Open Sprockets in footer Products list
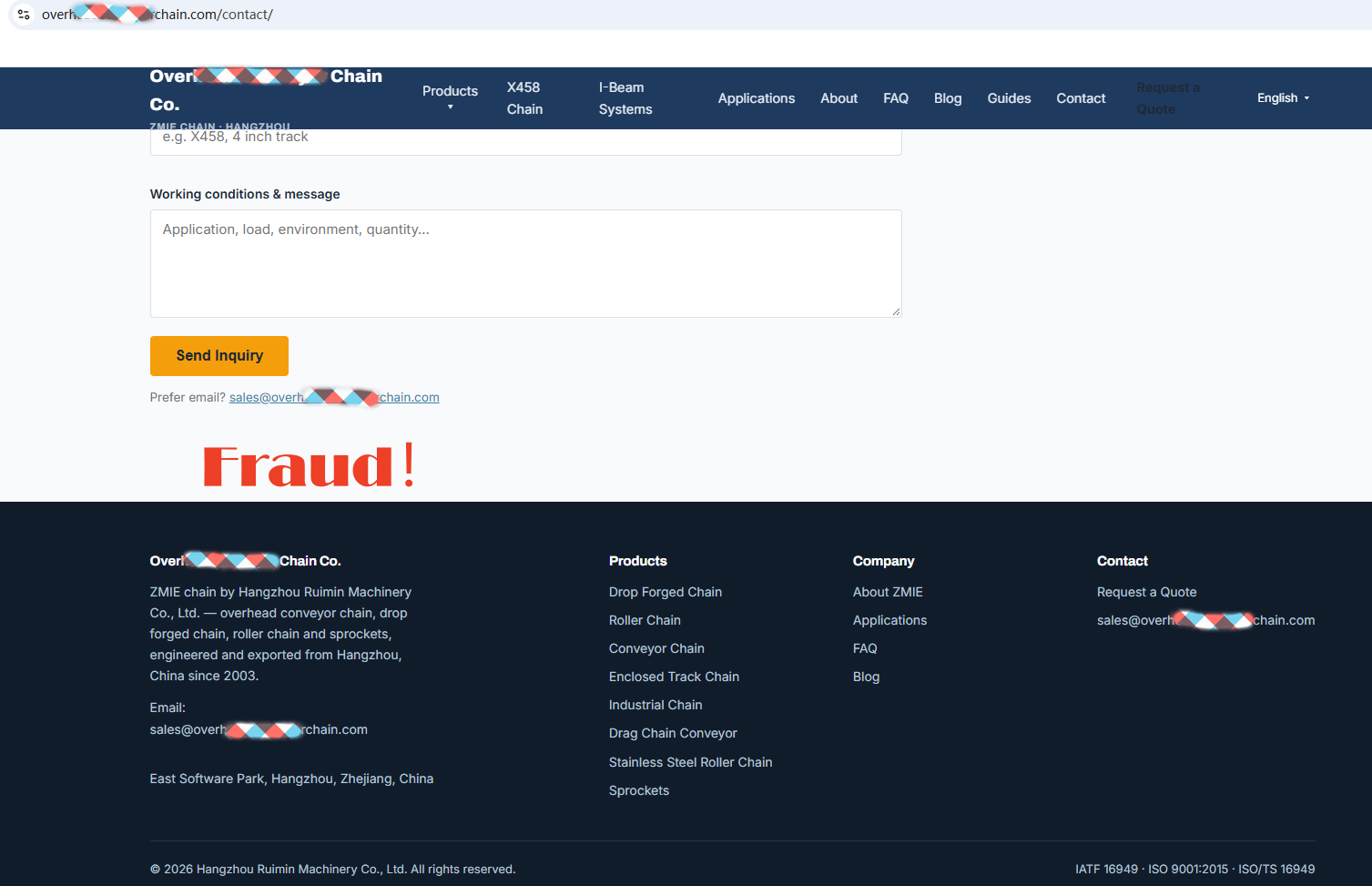1372x886 pixels. [x=639, y=790]
